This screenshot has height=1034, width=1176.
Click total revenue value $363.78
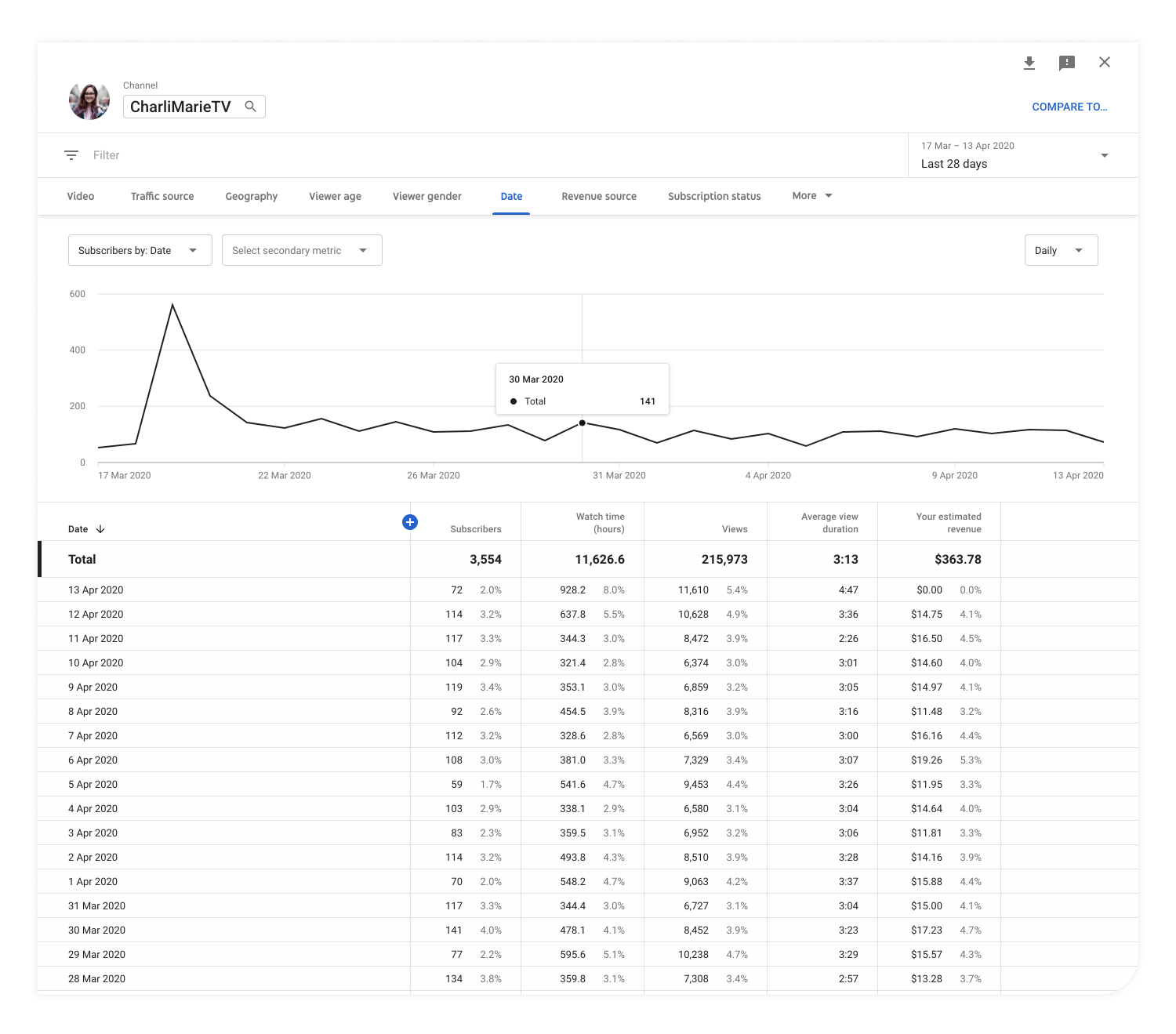[957, 559]
